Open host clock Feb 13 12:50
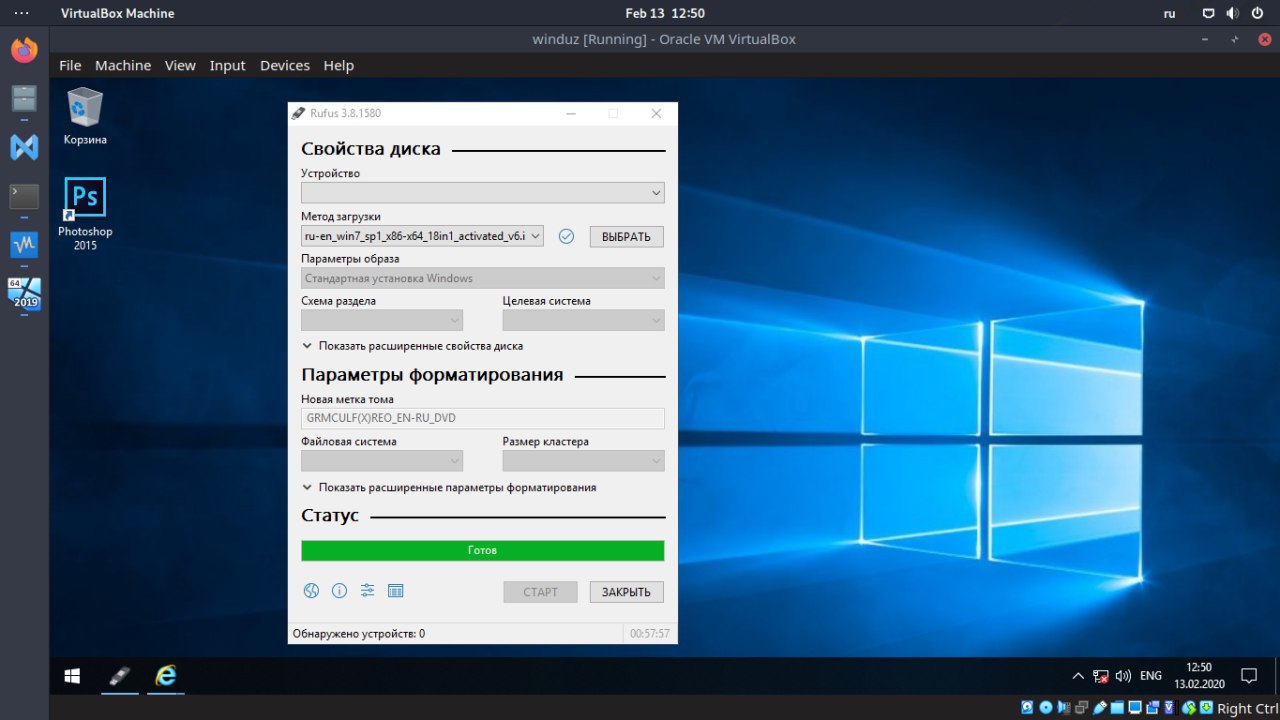The image size is (1280, 720). (665, 14)
